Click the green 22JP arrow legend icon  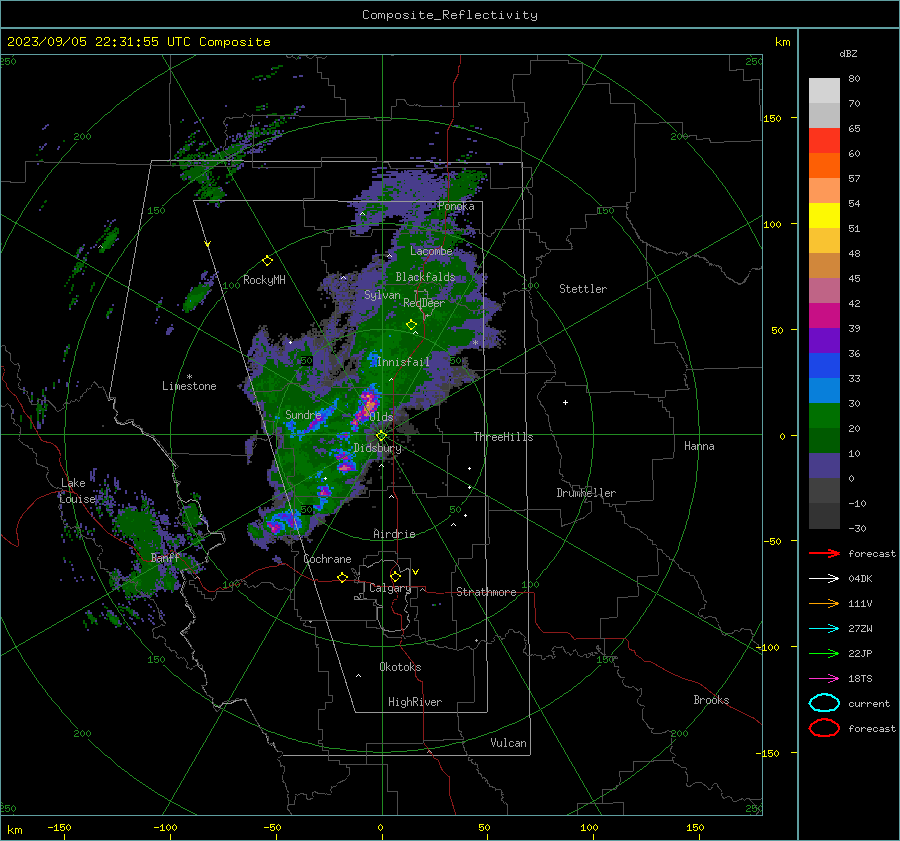(x=824, y=653)
